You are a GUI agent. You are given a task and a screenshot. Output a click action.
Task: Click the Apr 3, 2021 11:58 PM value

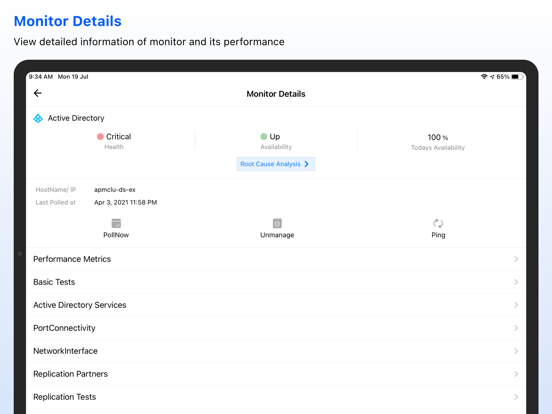126,202
